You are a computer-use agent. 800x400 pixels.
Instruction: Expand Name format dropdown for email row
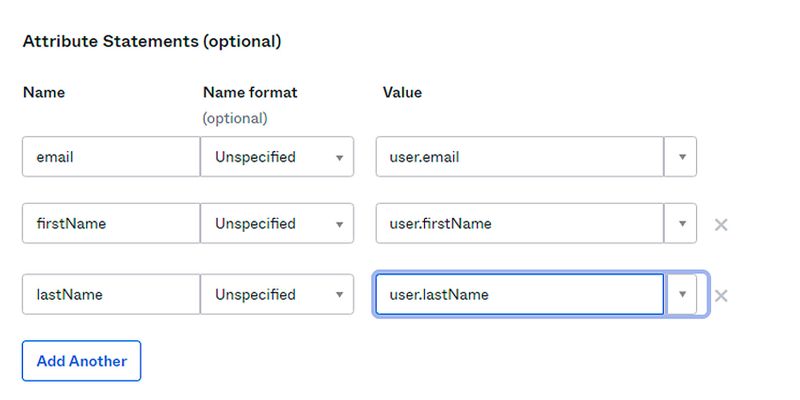tap(277, 157)
